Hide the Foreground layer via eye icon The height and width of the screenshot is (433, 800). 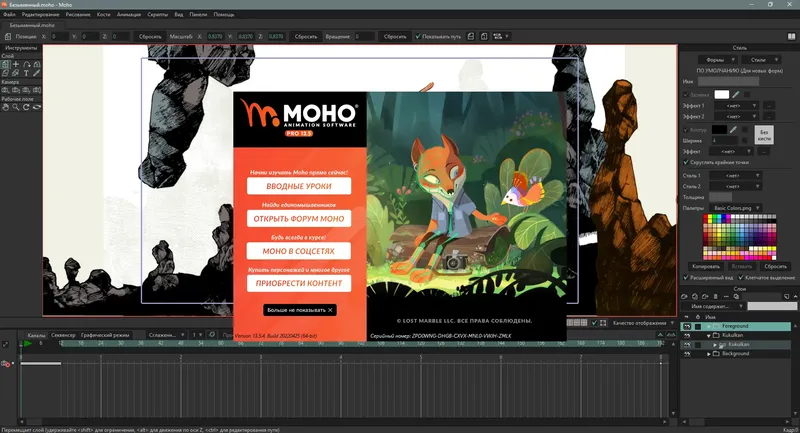[x=687, y=326]
